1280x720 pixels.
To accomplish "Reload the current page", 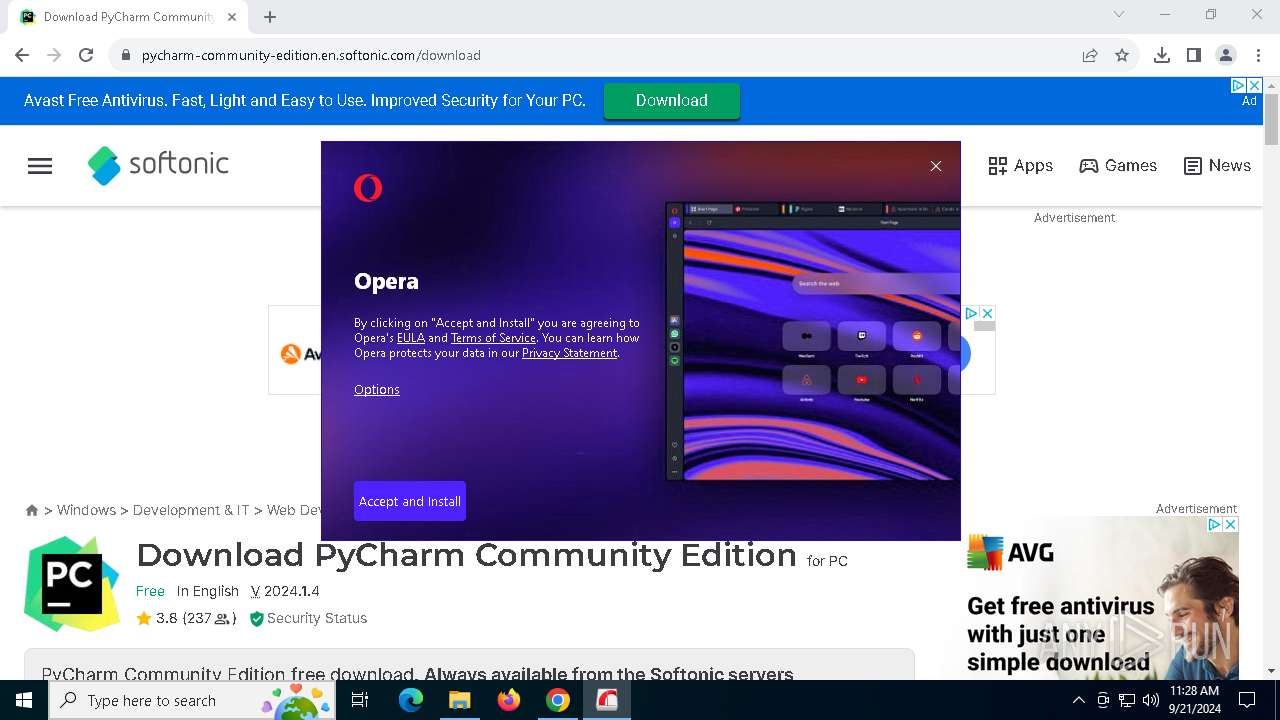I will pyautogui.click(x=86, y=55).
